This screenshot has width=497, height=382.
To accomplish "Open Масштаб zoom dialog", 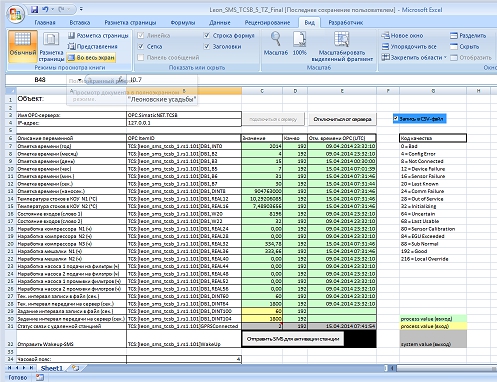I will point(276,44).
